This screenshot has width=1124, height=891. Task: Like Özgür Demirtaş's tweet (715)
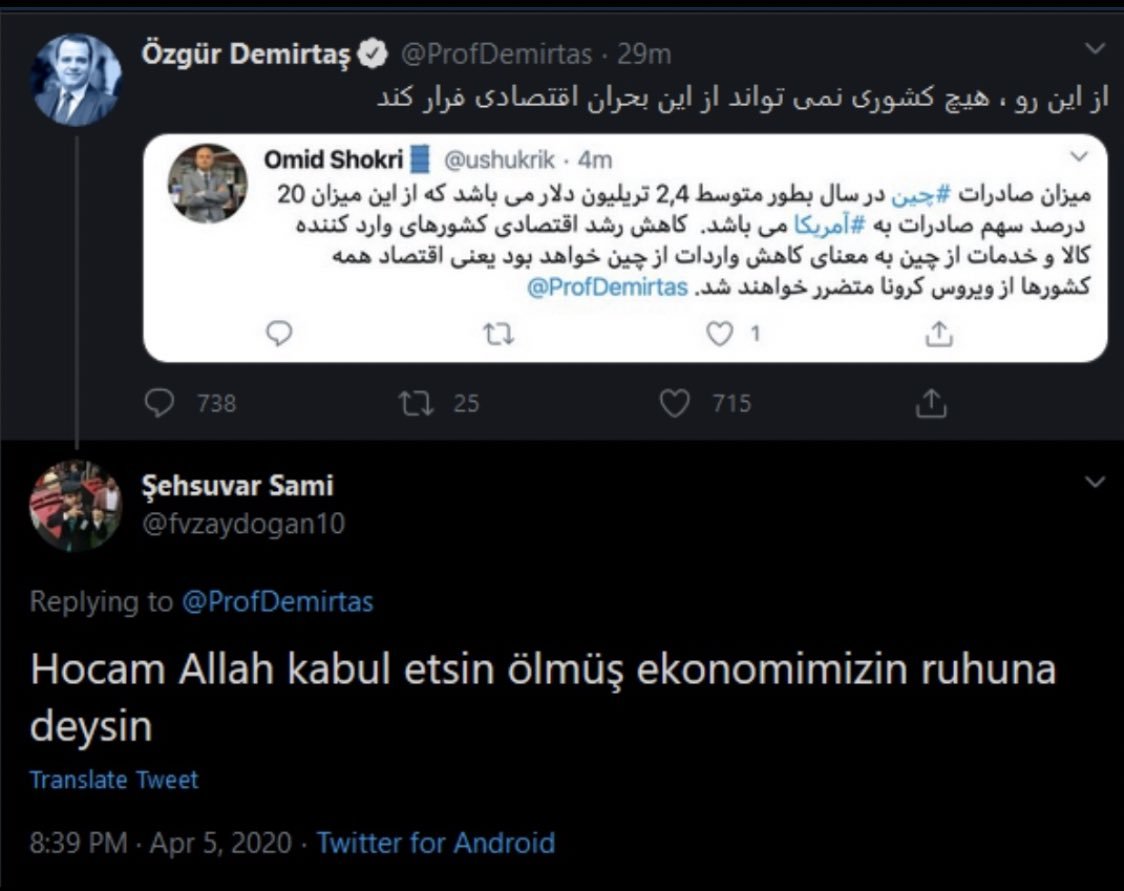[677, 403]
